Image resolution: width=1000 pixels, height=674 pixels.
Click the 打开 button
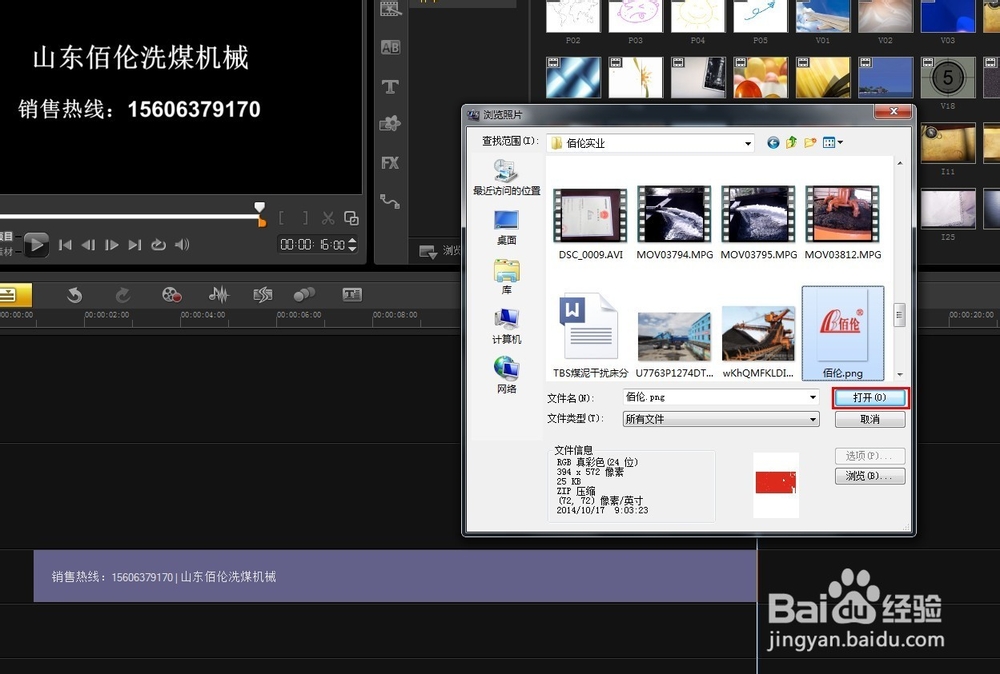(x=870, y=398)
